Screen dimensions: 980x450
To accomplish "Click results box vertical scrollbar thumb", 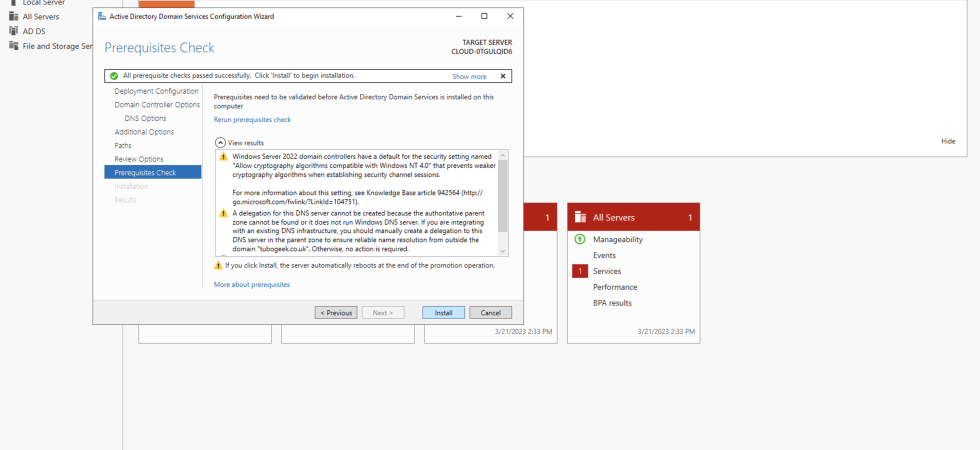I will [502, 196].
